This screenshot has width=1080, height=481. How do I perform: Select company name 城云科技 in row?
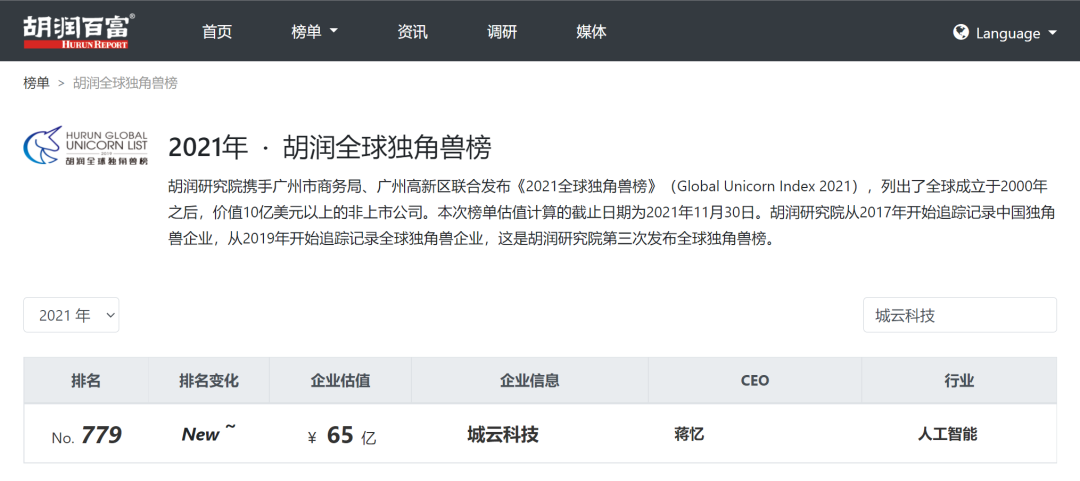tap(503, 435)
